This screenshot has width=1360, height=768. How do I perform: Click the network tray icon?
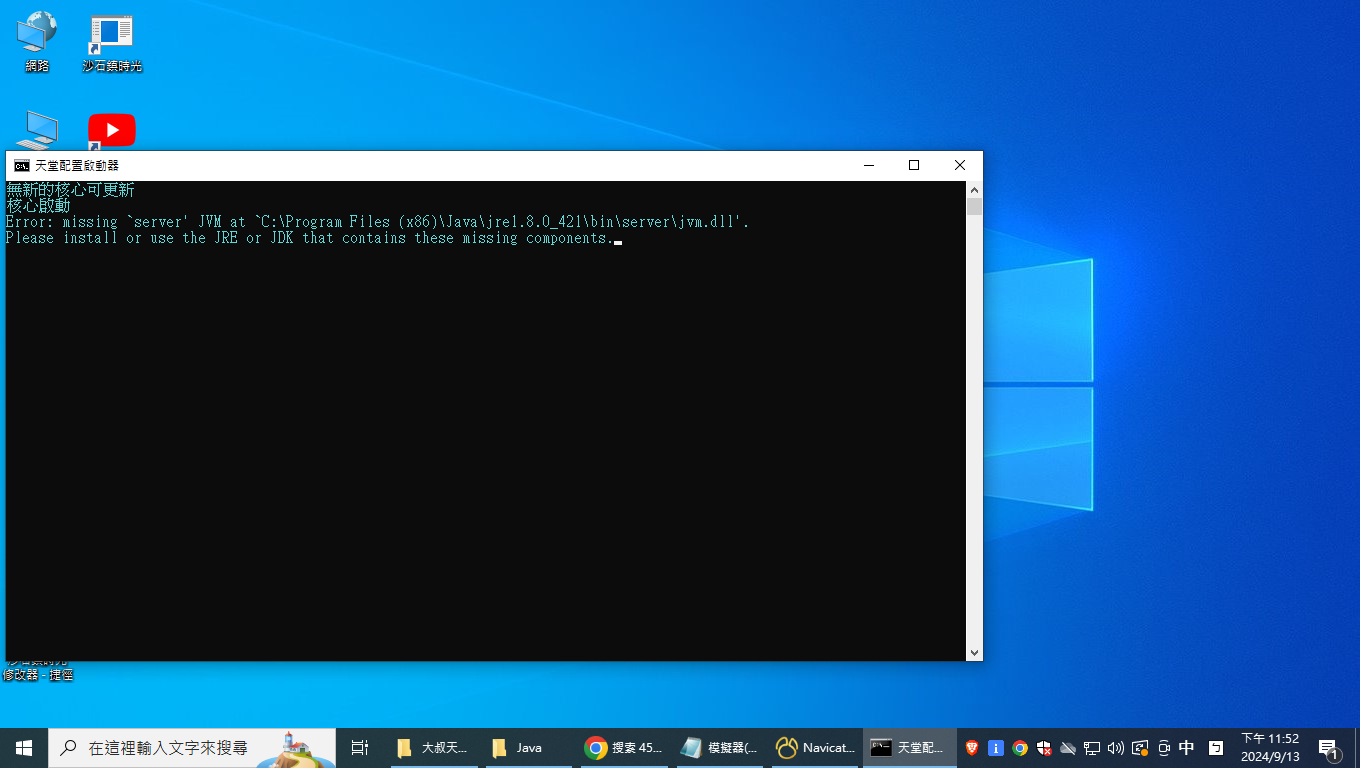coord(1092,748)
